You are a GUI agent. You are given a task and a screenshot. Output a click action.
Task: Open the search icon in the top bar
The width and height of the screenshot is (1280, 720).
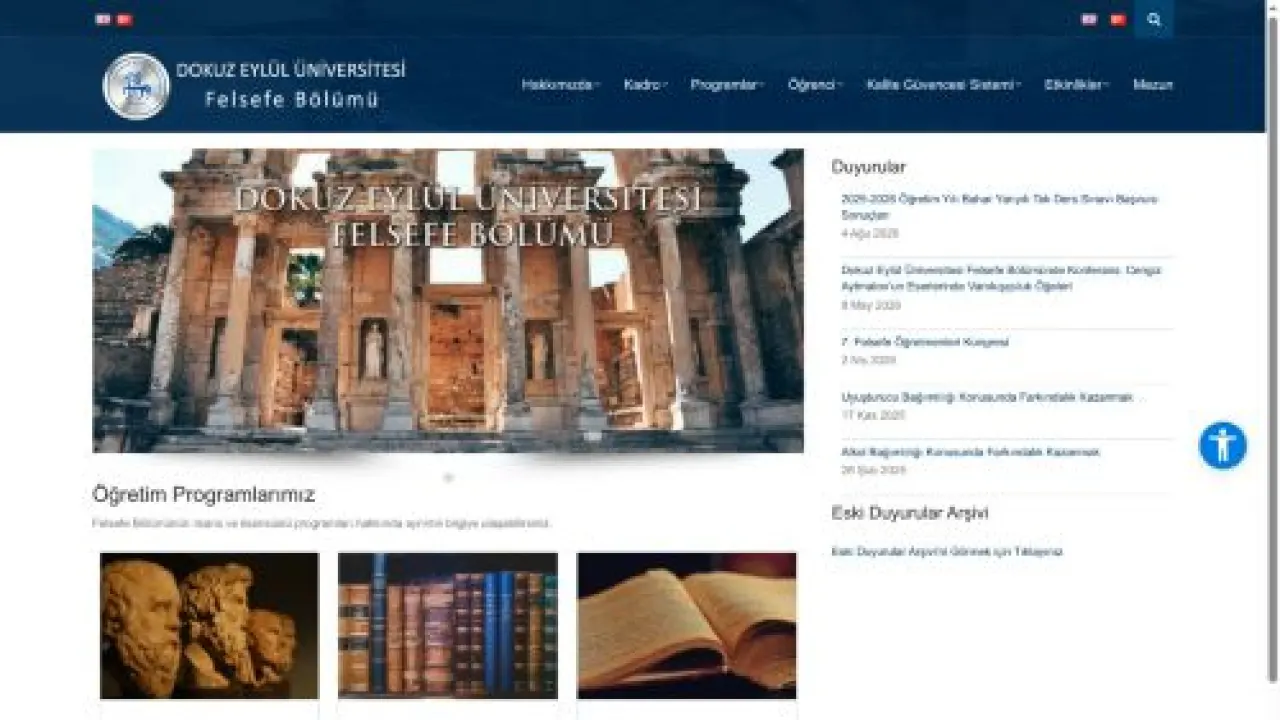click(x=1154, y=19)
